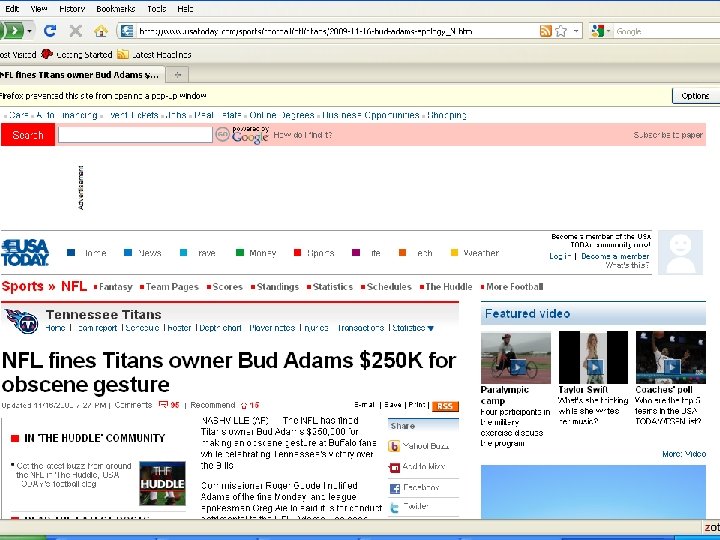Click the round GO icon beside search

[x=222, y=135]
